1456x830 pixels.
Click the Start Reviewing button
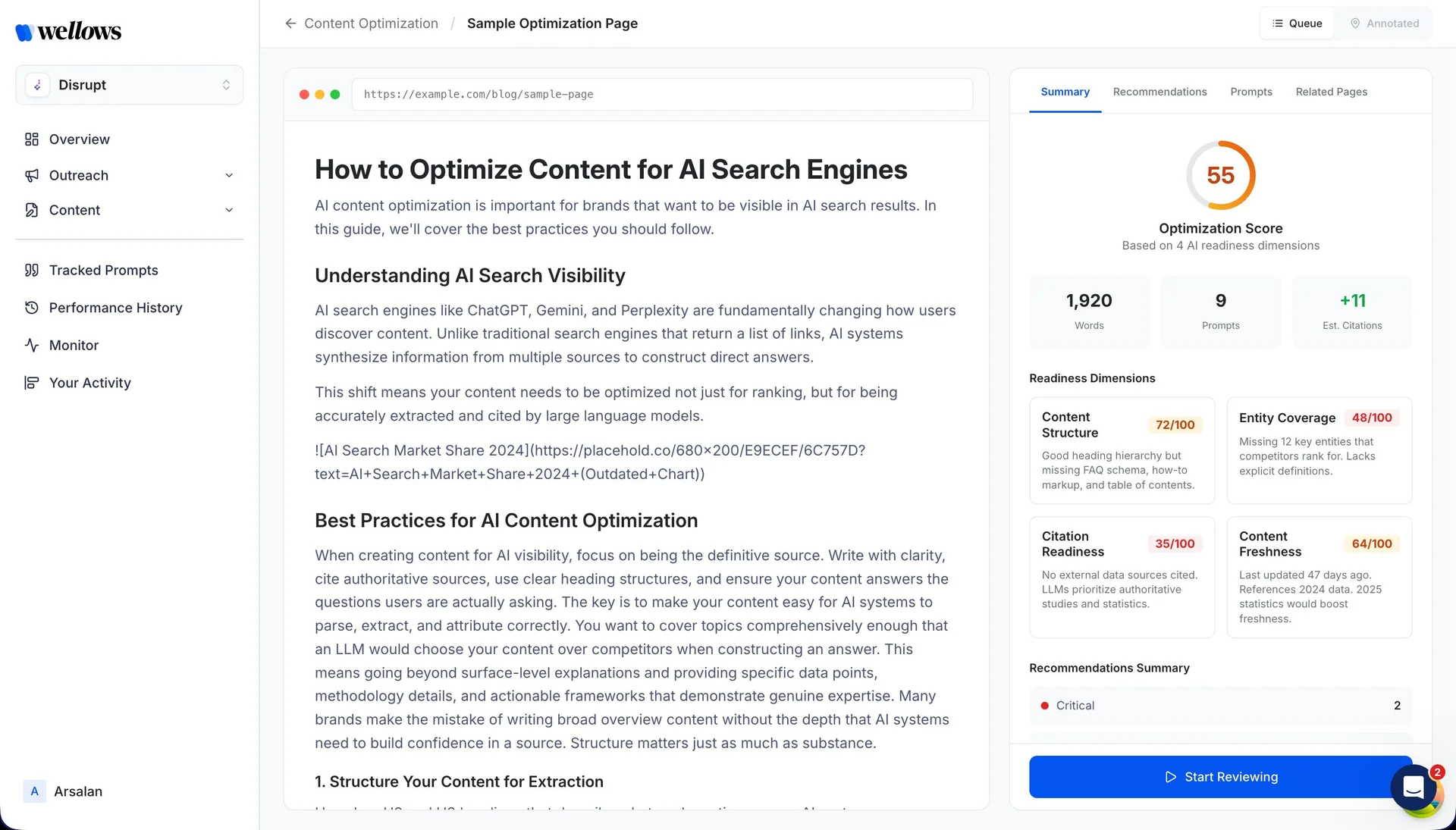[x=1219, y=777]
